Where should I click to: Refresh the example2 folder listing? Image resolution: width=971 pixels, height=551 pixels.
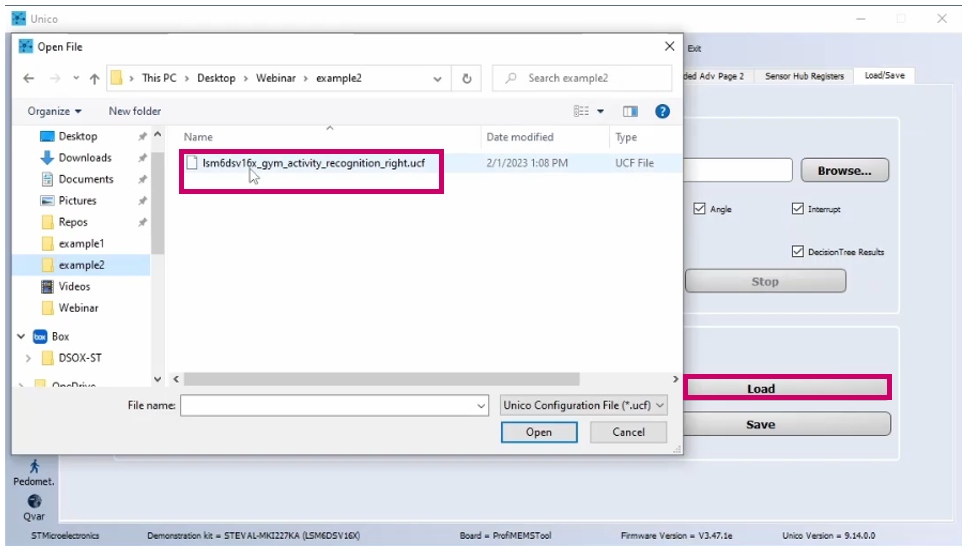(x=467, y=78)
